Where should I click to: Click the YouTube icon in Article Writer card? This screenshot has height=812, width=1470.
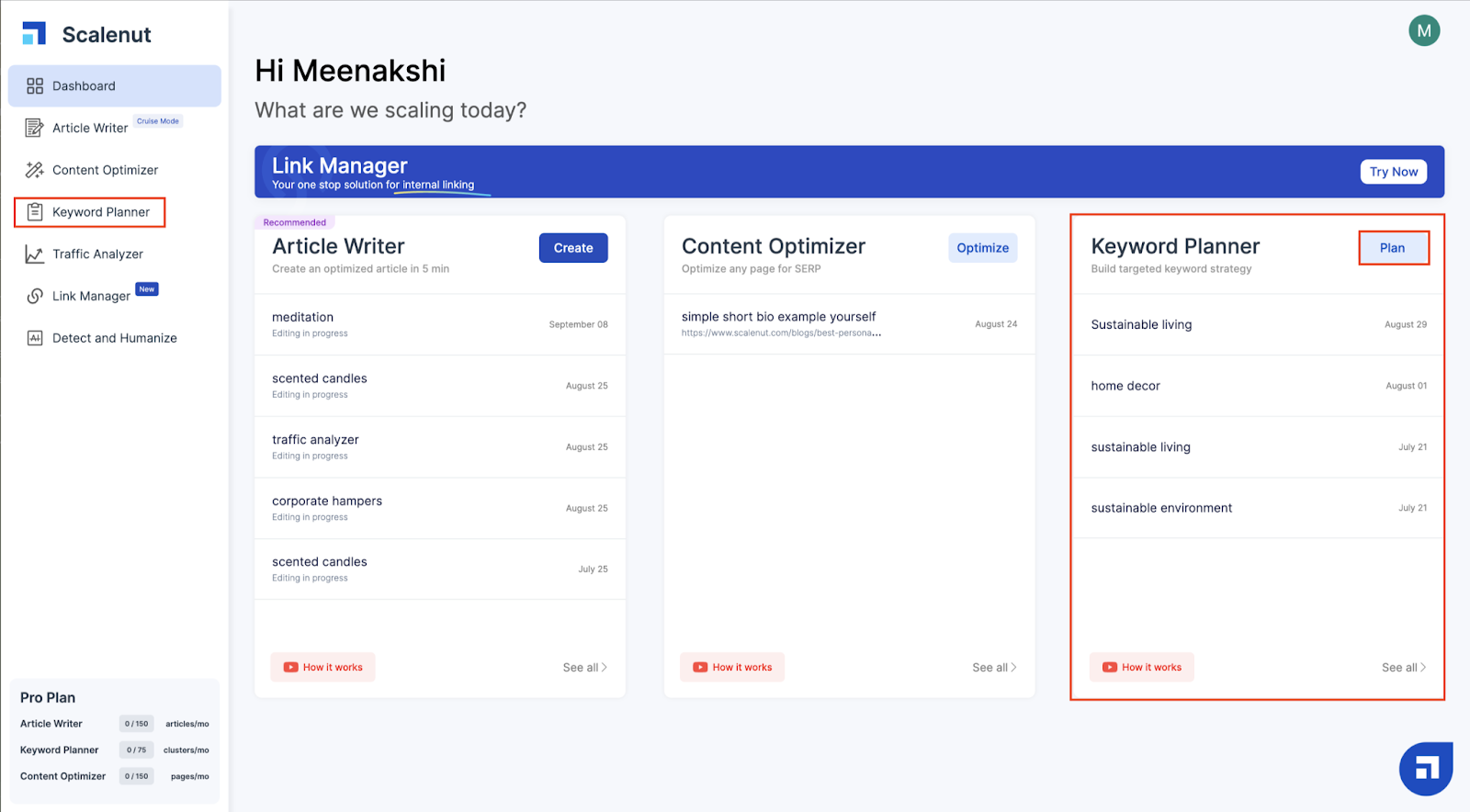(291, 668)
